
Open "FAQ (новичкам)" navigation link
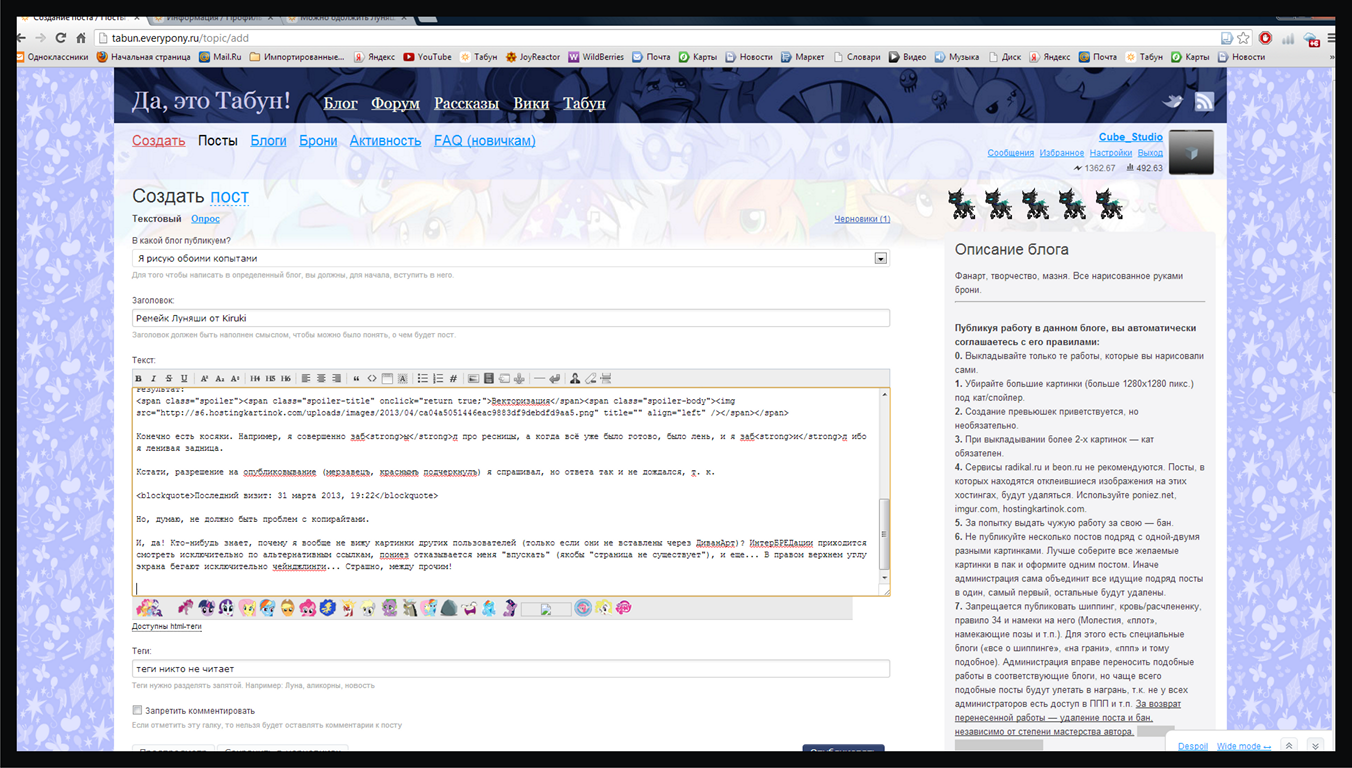click(485, 141)
